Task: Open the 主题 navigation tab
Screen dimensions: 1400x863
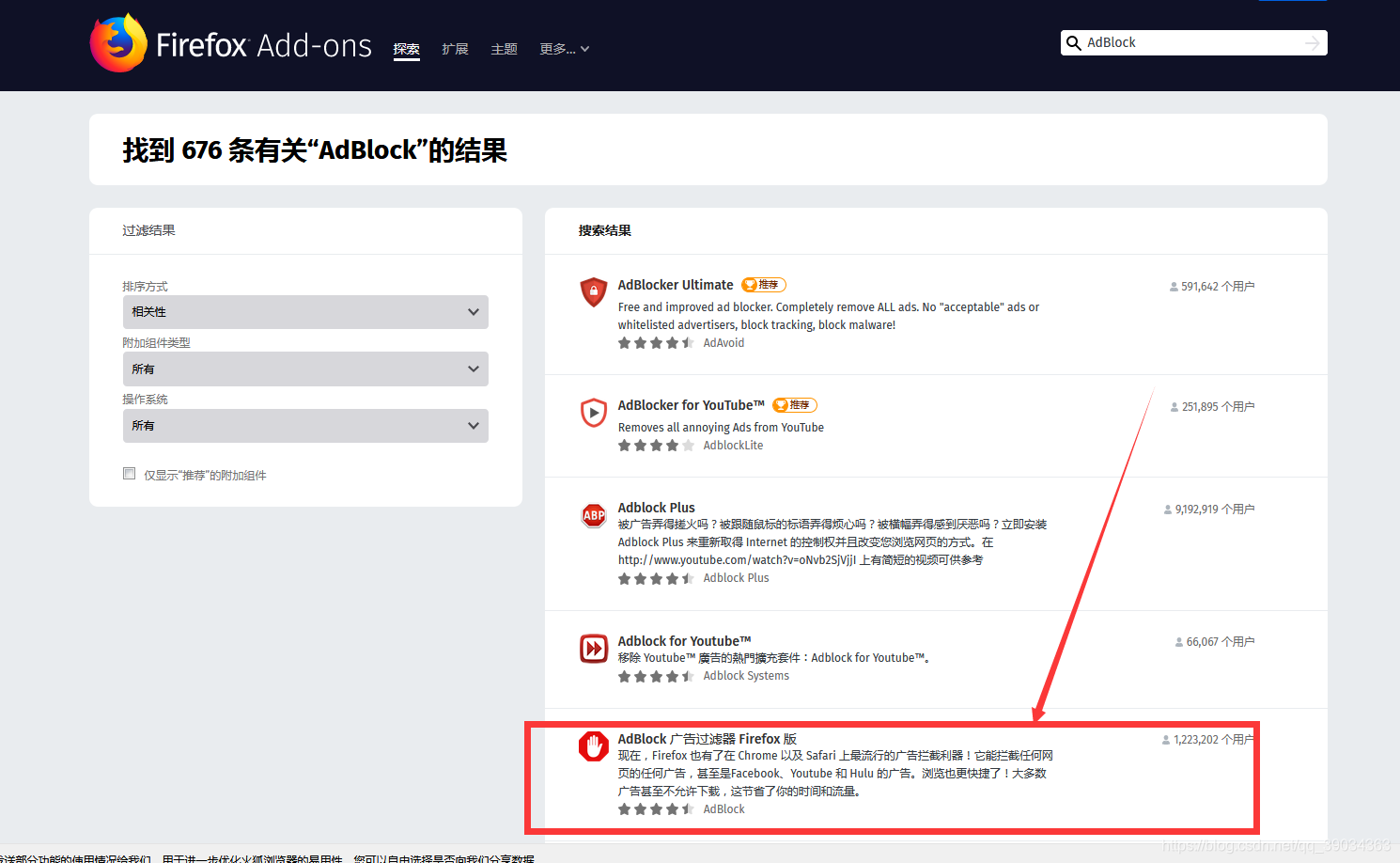Action: click(504, 49)
